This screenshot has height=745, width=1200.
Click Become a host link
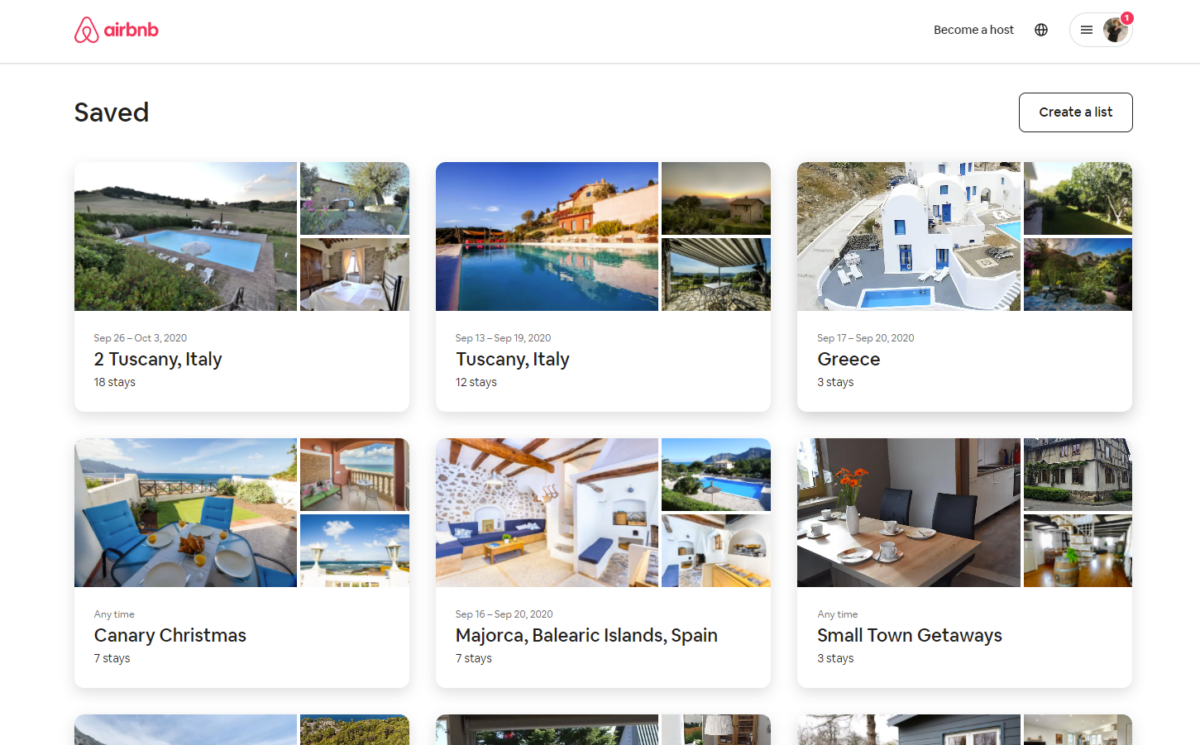[x=973, y=30]
